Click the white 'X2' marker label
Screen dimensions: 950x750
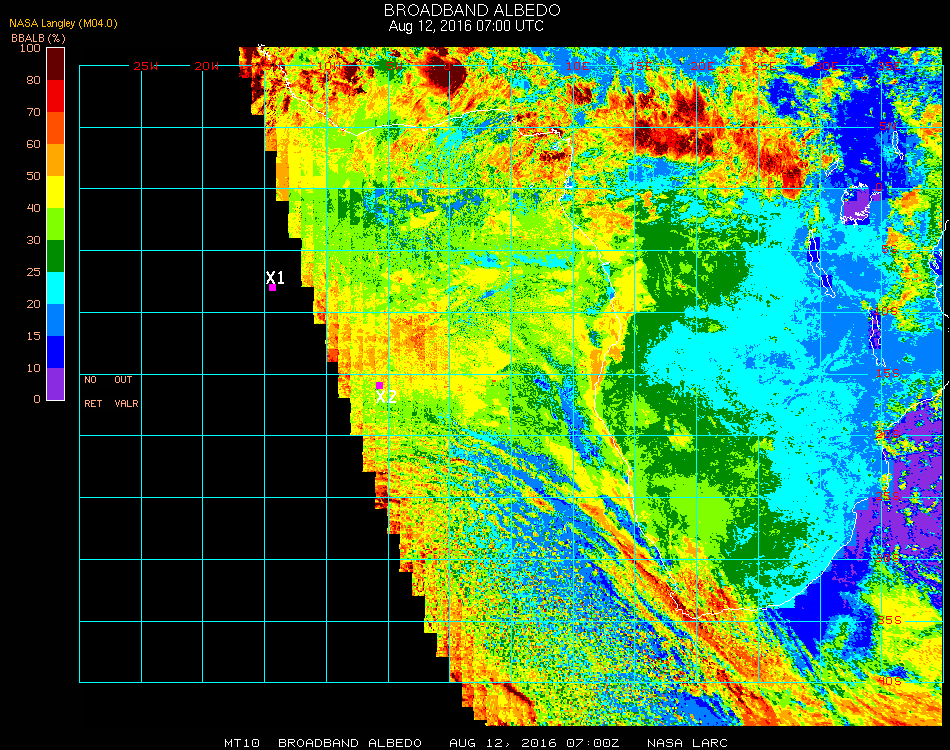click(x=386, y=397)
